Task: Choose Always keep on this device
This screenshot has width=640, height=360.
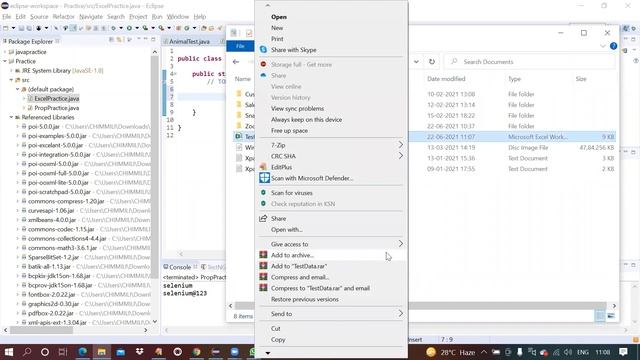Action: tap(307, 120)
